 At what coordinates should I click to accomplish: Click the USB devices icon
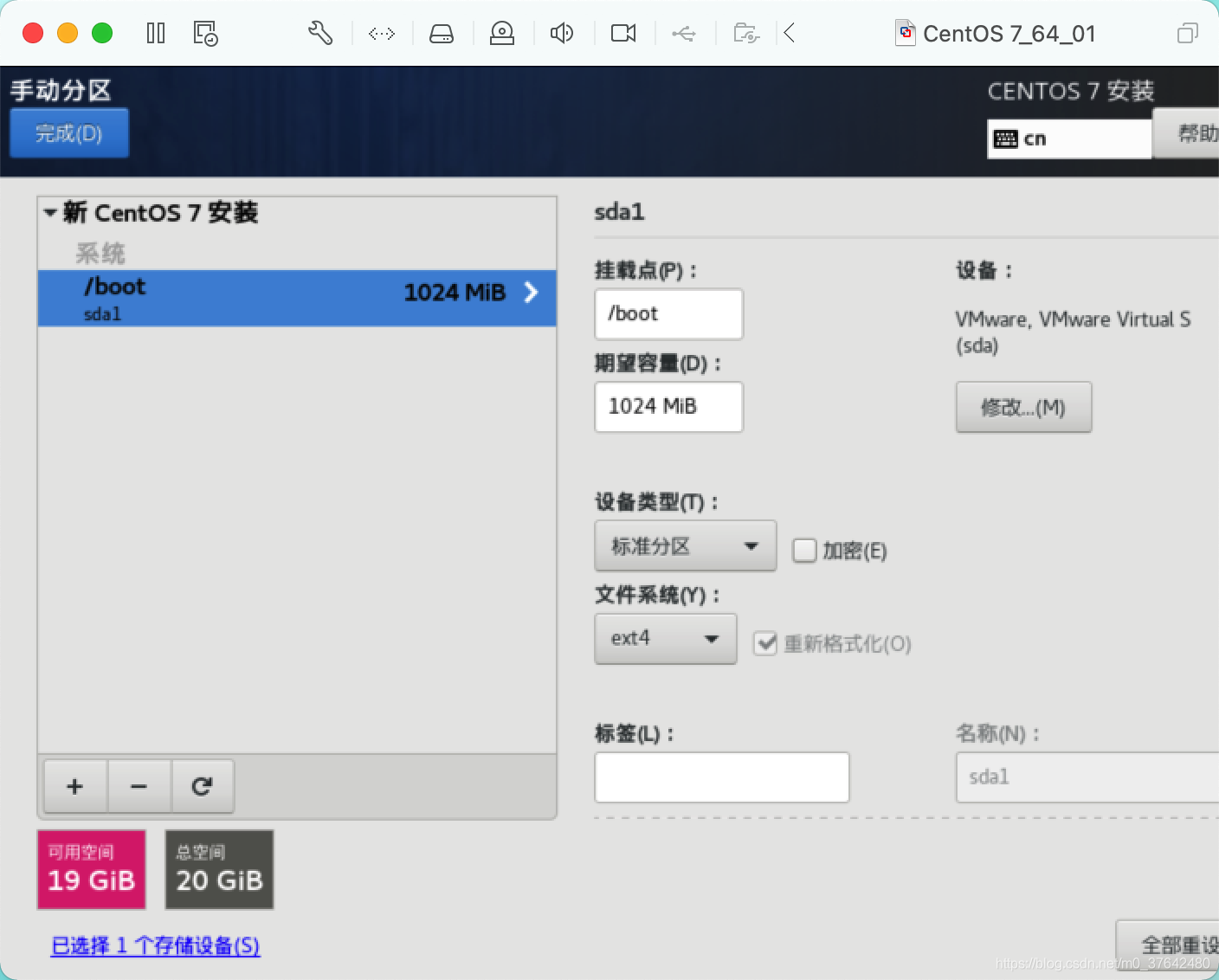684,34
